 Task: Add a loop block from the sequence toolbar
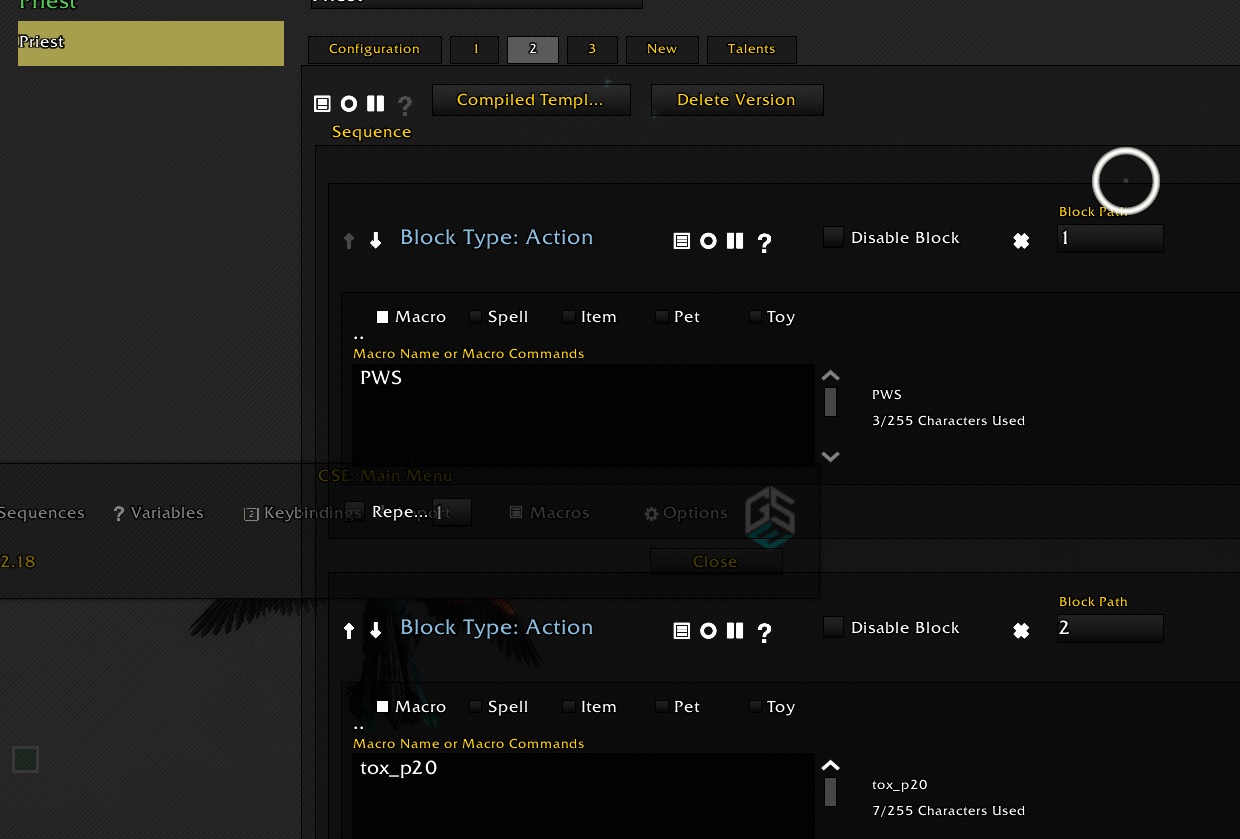[349, 103]
